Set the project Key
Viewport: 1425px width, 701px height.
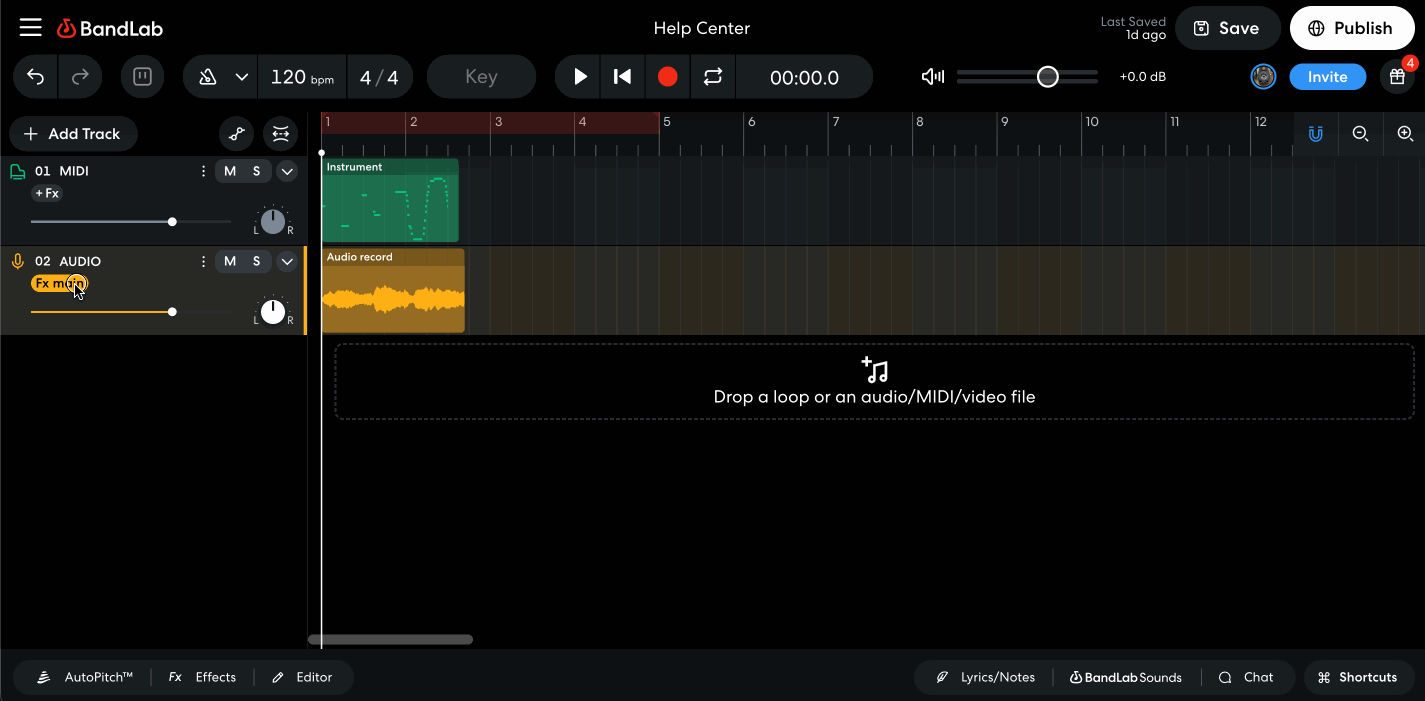point(481,77)
